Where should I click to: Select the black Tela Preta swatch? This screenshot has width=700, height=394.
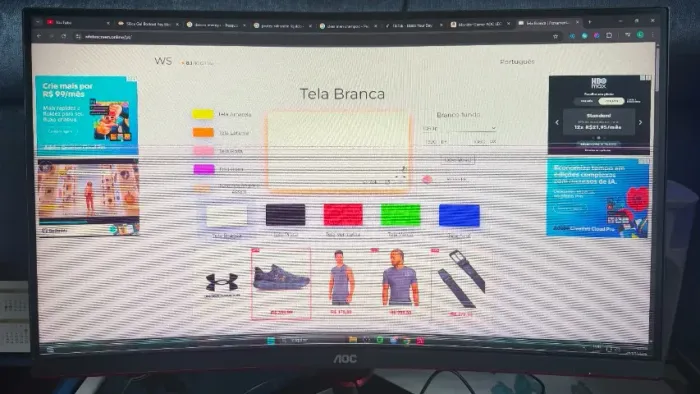click(x=286, y=215)
